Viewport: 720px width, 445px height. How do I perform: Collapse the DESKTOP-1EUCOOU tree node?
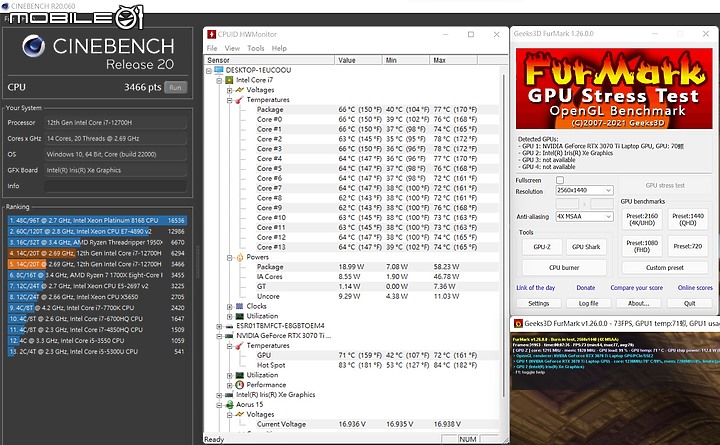point(209,71)
